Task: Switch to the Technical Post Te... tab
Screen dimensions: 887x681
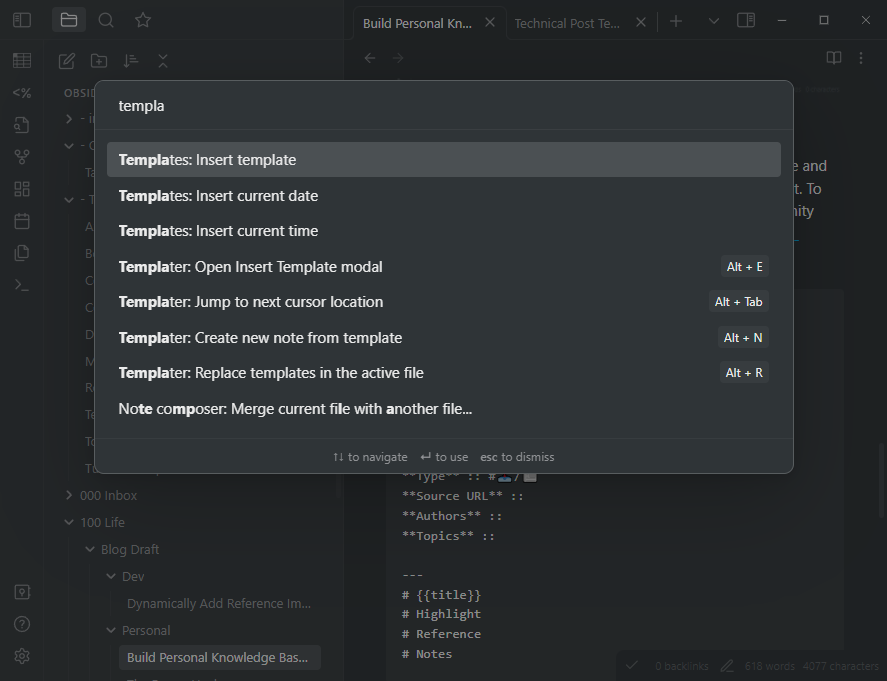Action: point(567,23)
